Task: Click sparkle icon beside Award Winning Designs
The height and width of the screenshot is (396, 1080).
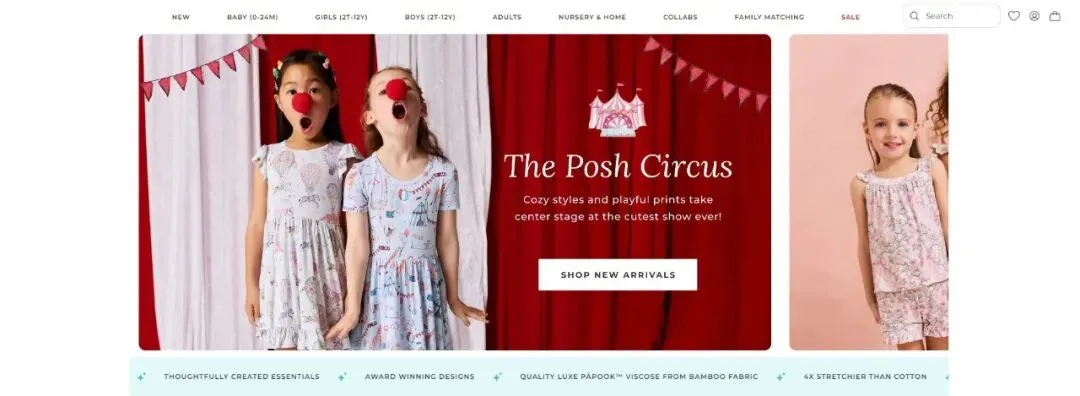Action: coord(342,377)
